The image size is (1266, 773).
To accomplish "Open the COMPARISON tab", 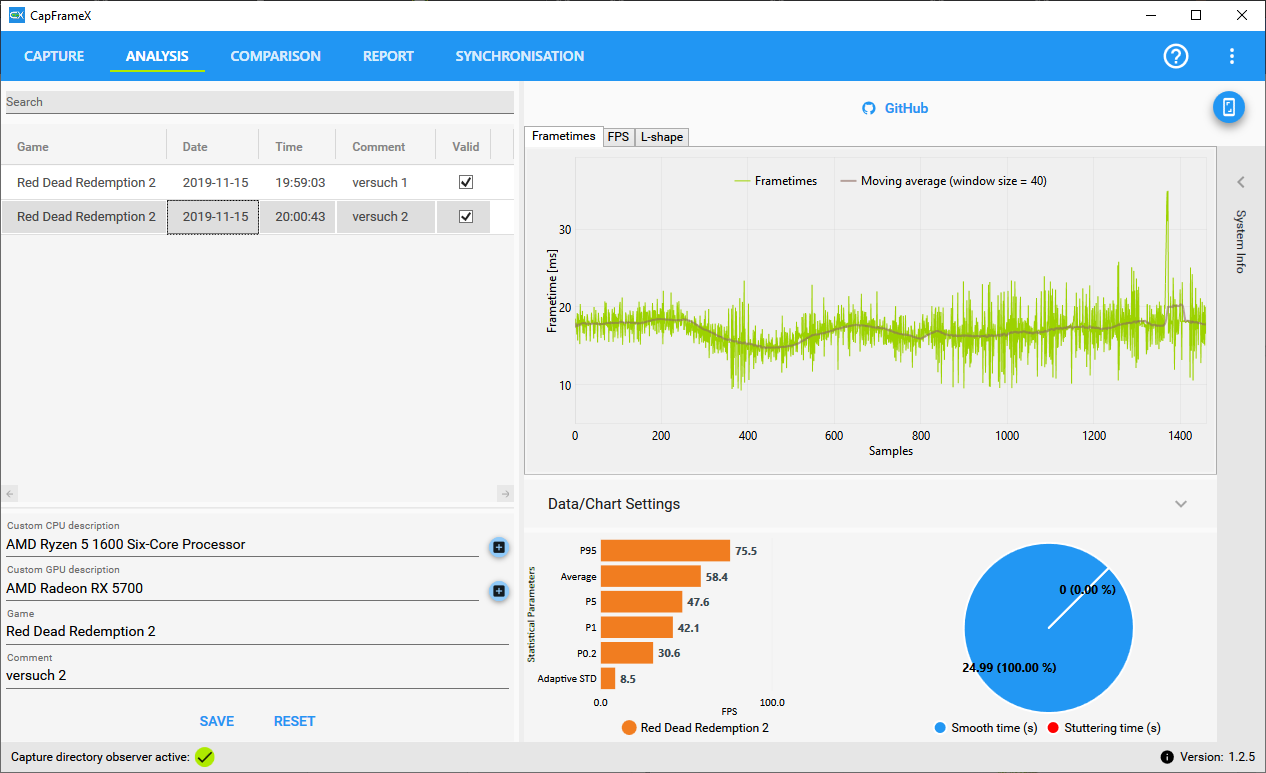I will tap(276, 56).
